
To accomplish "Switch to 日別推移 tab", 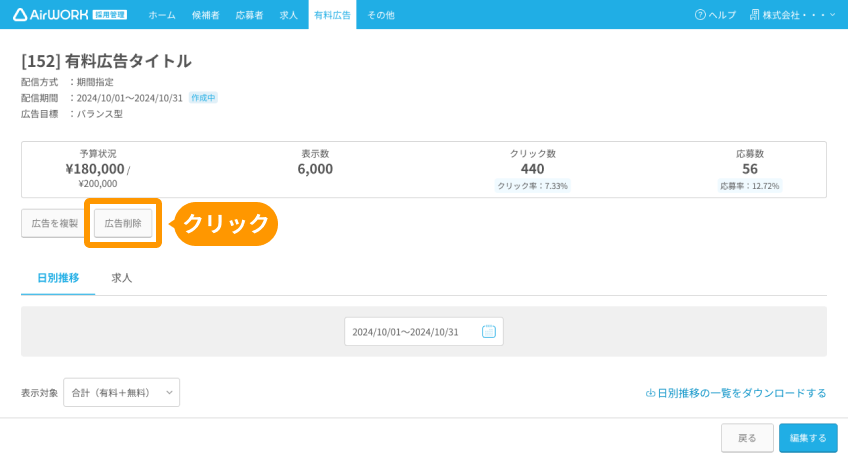I will [x=58, y=278].
